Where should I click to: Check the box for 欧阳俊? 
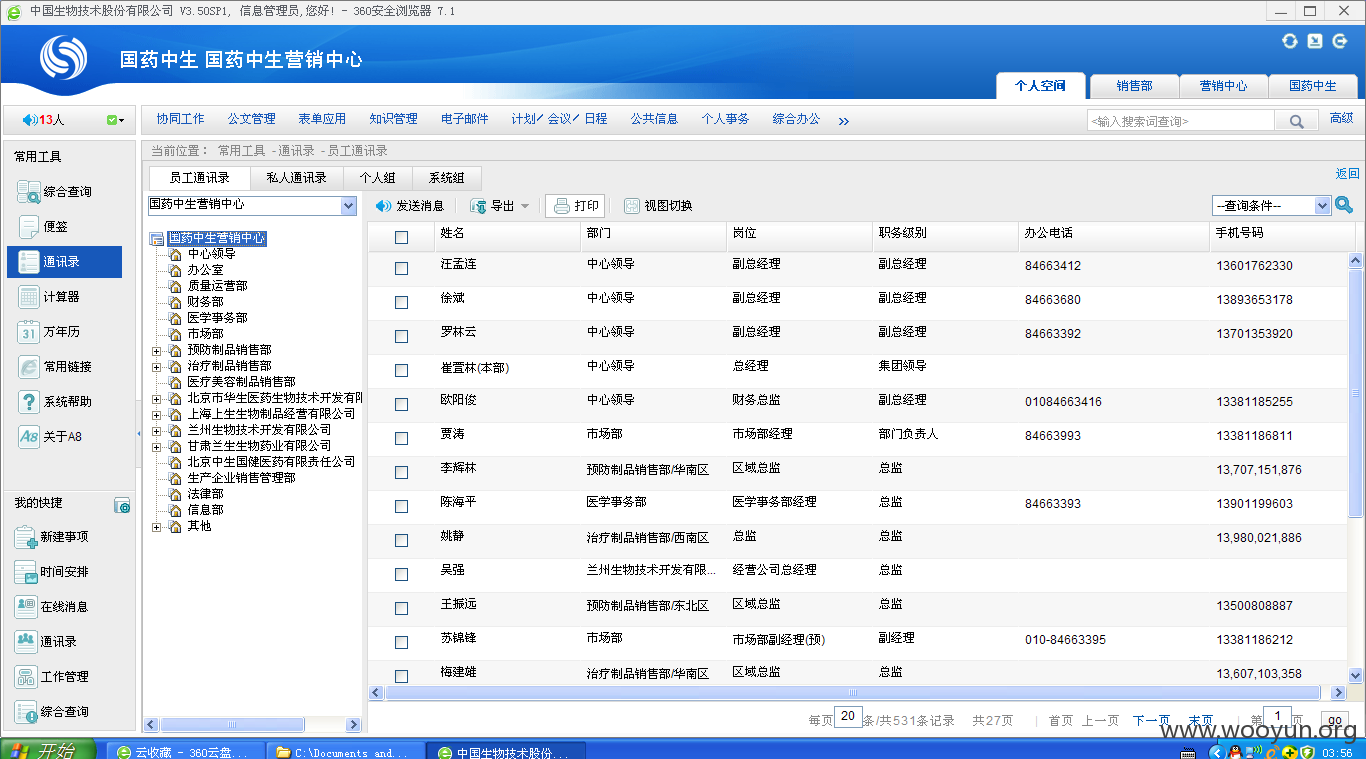pos(401,404)
